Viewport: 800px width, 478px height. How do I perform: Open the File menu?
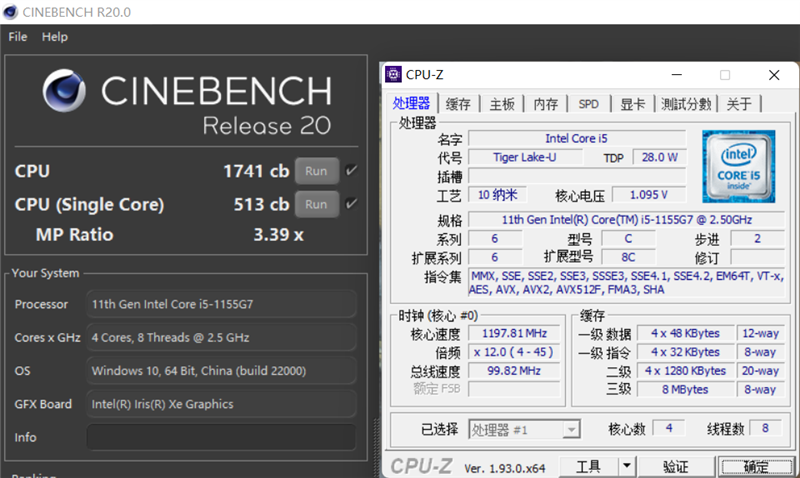[17, 37]
